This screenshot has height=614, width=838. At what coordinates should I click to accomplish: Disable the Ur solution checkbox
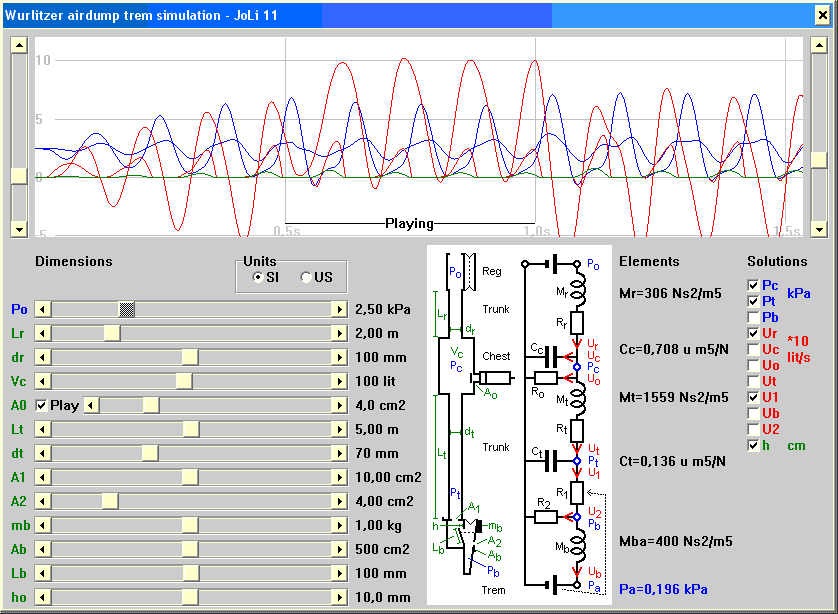pos(753,333)
